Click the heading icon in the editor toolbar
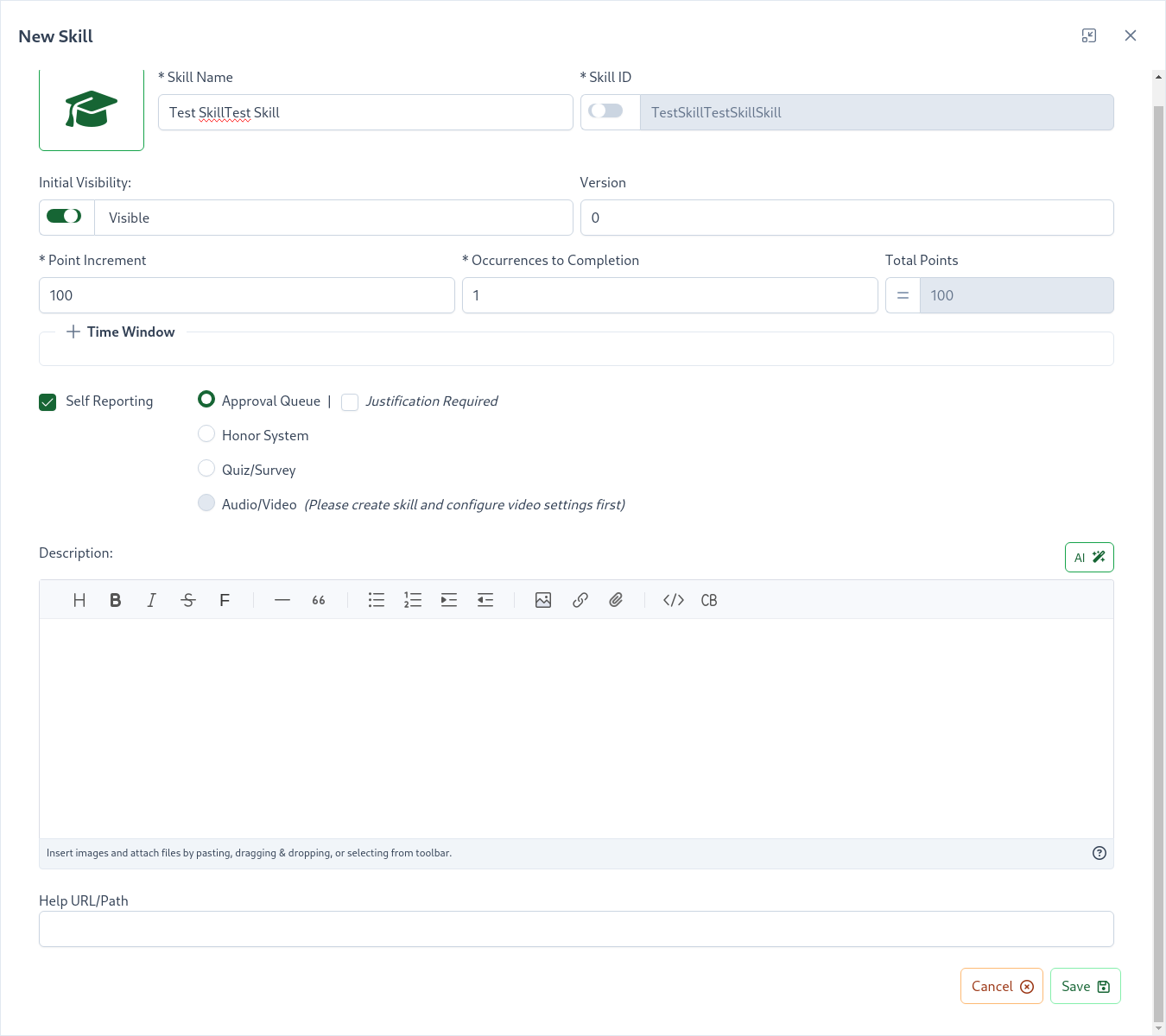This screenshot has height=1036, width=1166. pyautogui.click(x=79, y=599)
